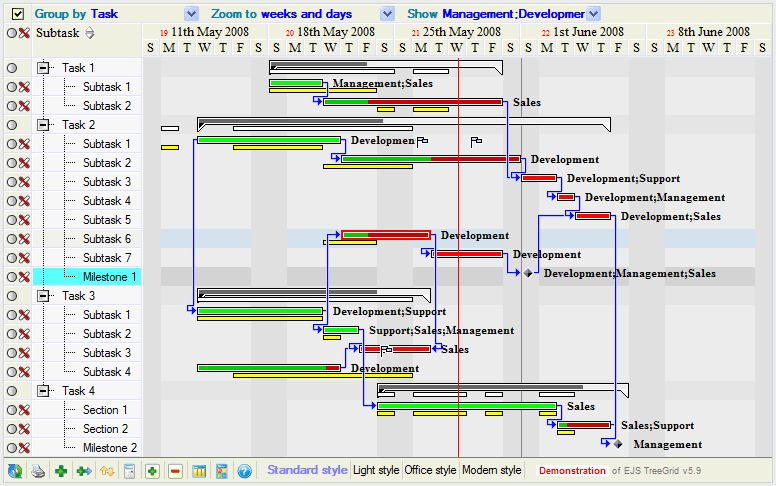Image resolution: width=776 pixels, height=486 pixels.
Task: Click the print icon in bottom toolbar
Action: [38, 471]
